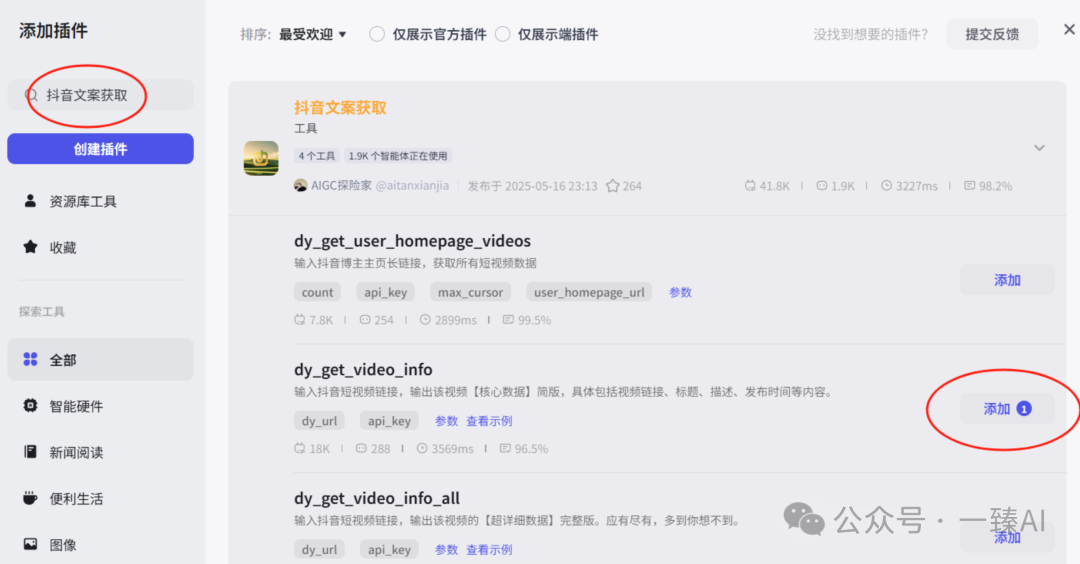Image resolution: width=1080 pixels, height=564 pixels.
Task: Click the chat icon beside 288
Action: pos(361,448)
